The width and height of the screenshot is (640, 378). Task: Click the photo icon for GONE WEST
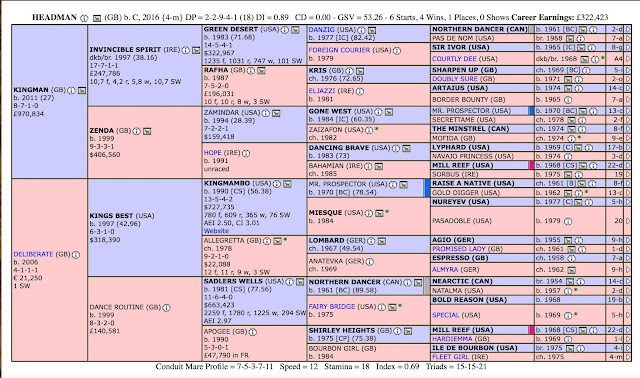(389, 112)
